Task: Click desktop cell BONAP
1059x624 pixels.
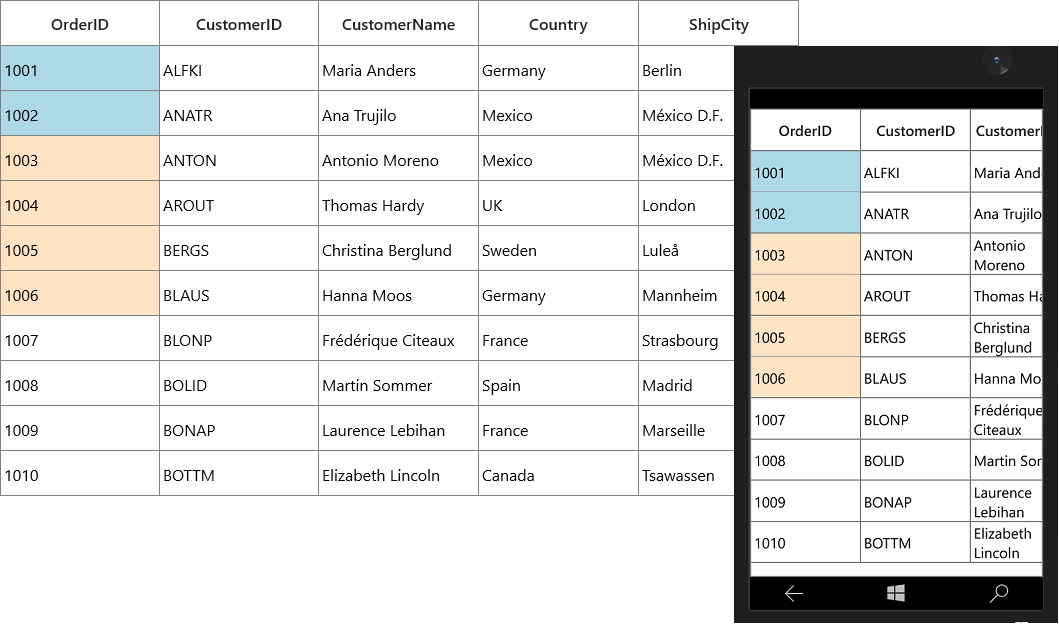Action: point(239,429)
